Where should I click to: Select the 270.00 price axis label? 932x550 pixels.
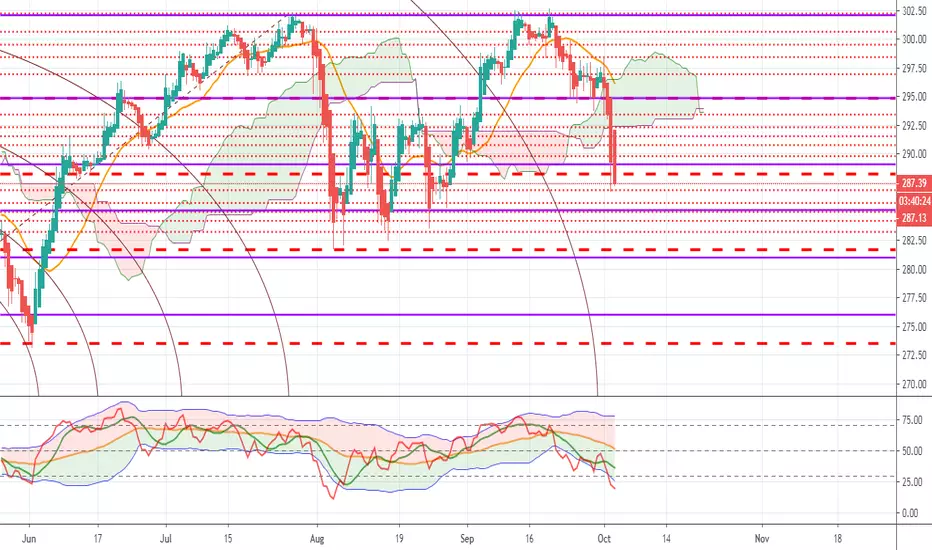coord(914,384)
